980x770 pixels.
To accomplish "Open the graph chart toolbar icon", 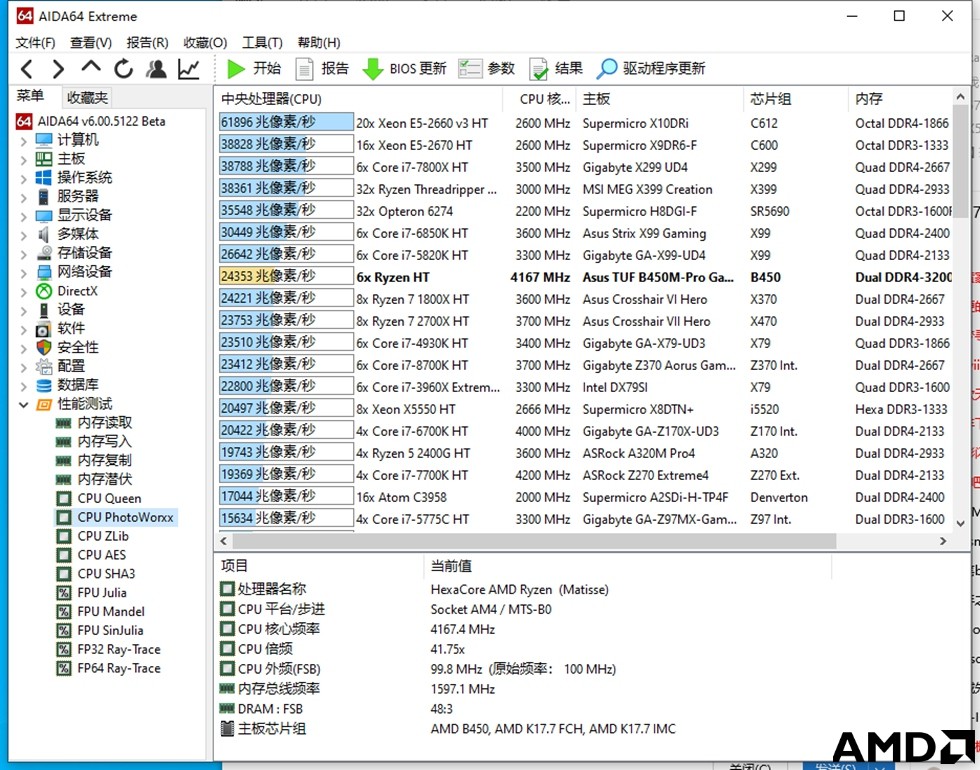I will pyautogui.click(x=189, y=69).
